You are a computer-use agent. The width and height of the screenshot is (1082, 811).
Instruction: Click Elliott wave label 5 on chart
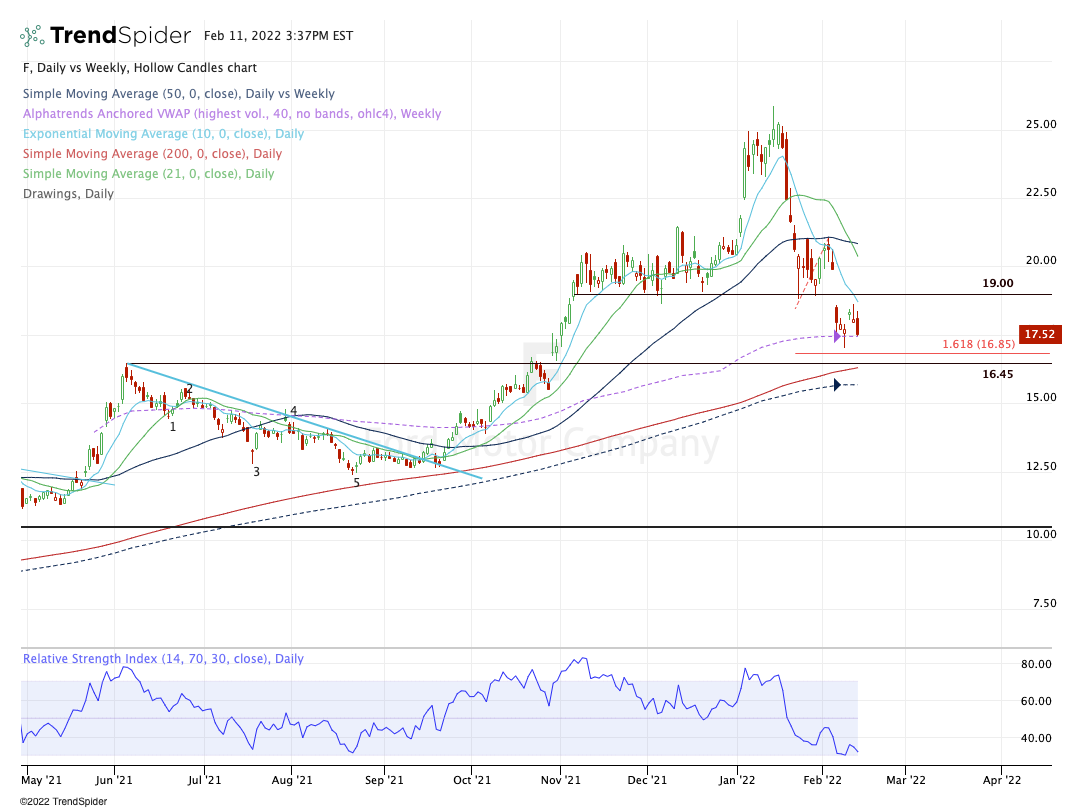click(356, 483)
